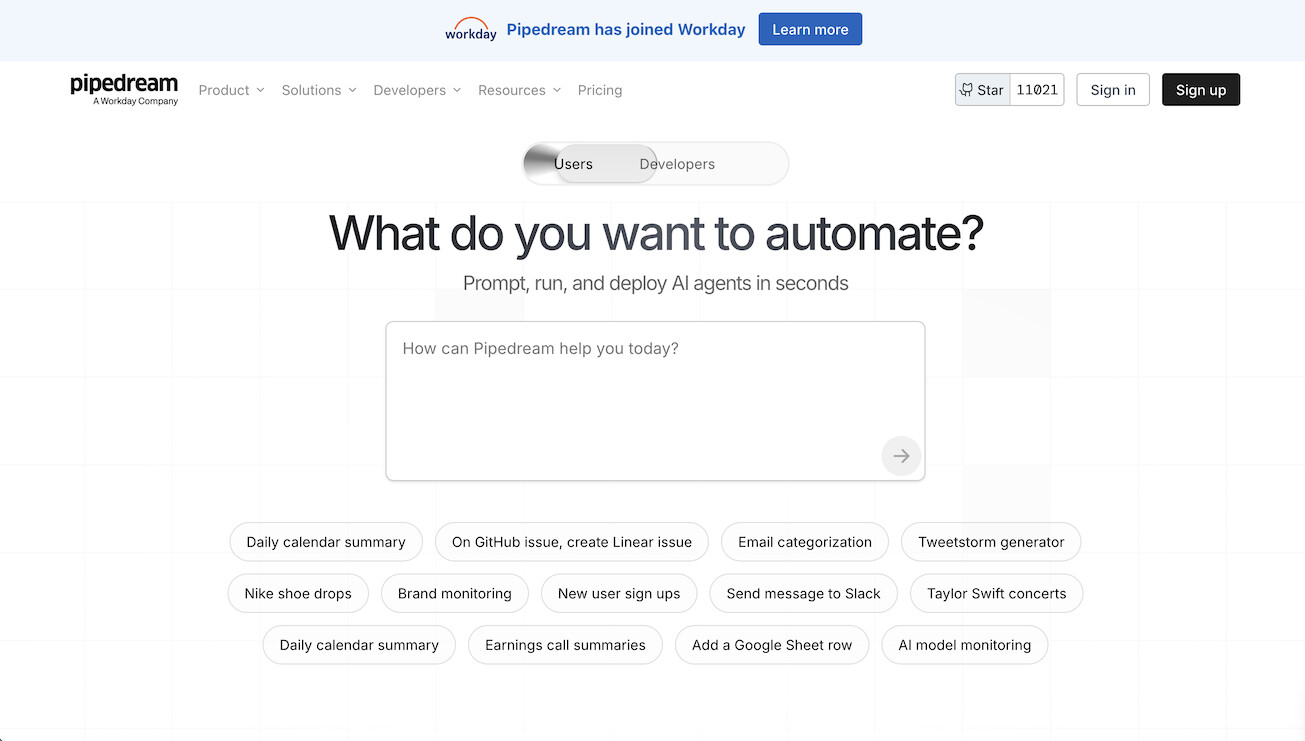Sign in to Pipedream
This screenshot has height=741, width=1305.
(x=1112, y=89)
